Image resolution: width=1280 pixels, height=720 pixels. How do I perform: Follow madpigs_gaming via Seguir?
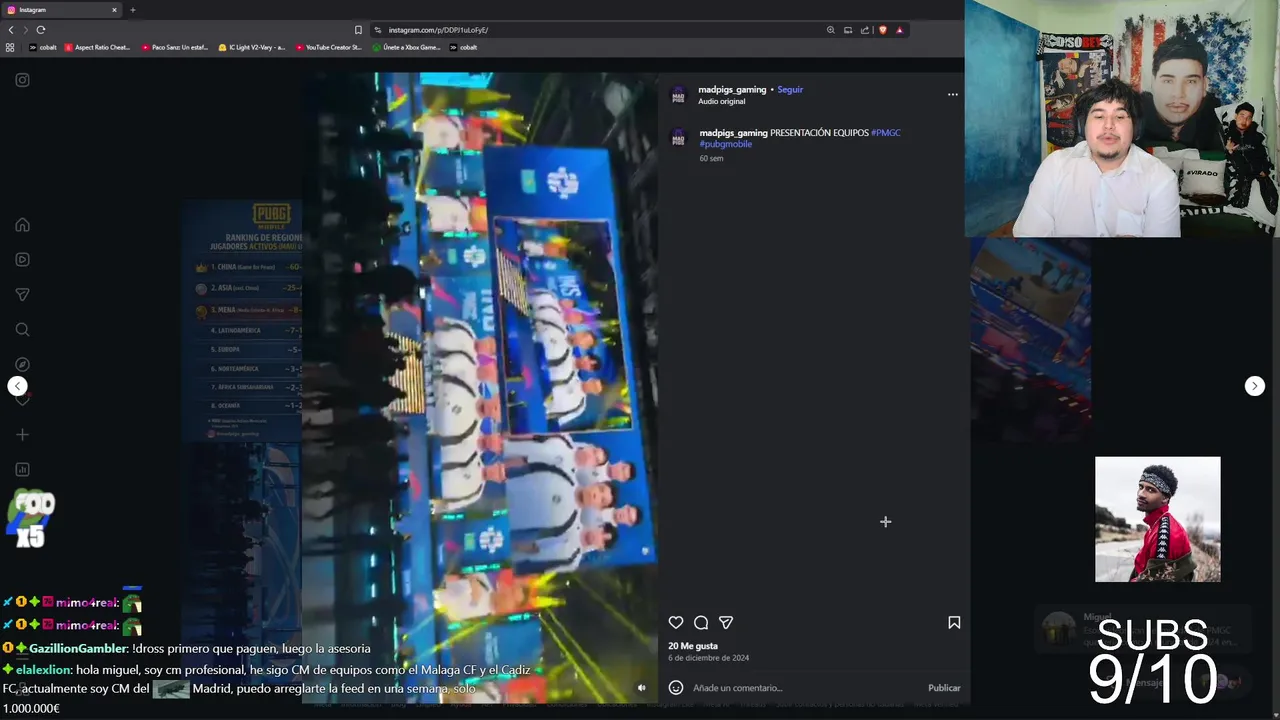(790, 90)
